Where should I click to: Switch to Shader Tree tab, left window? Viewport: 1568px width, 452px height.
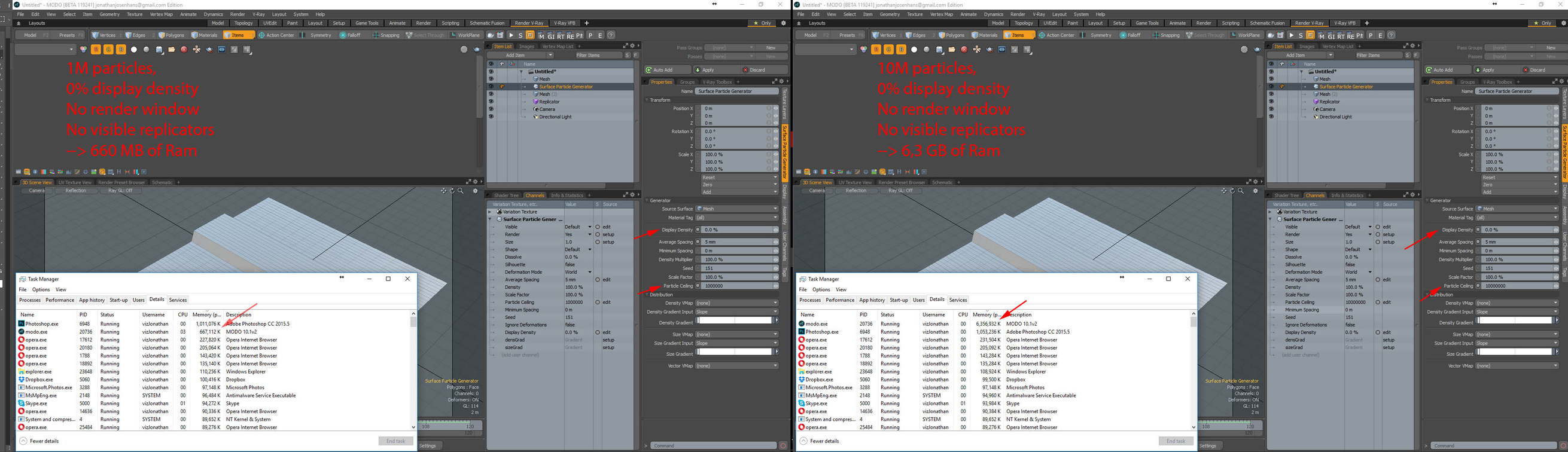click(x=506, y=196)
